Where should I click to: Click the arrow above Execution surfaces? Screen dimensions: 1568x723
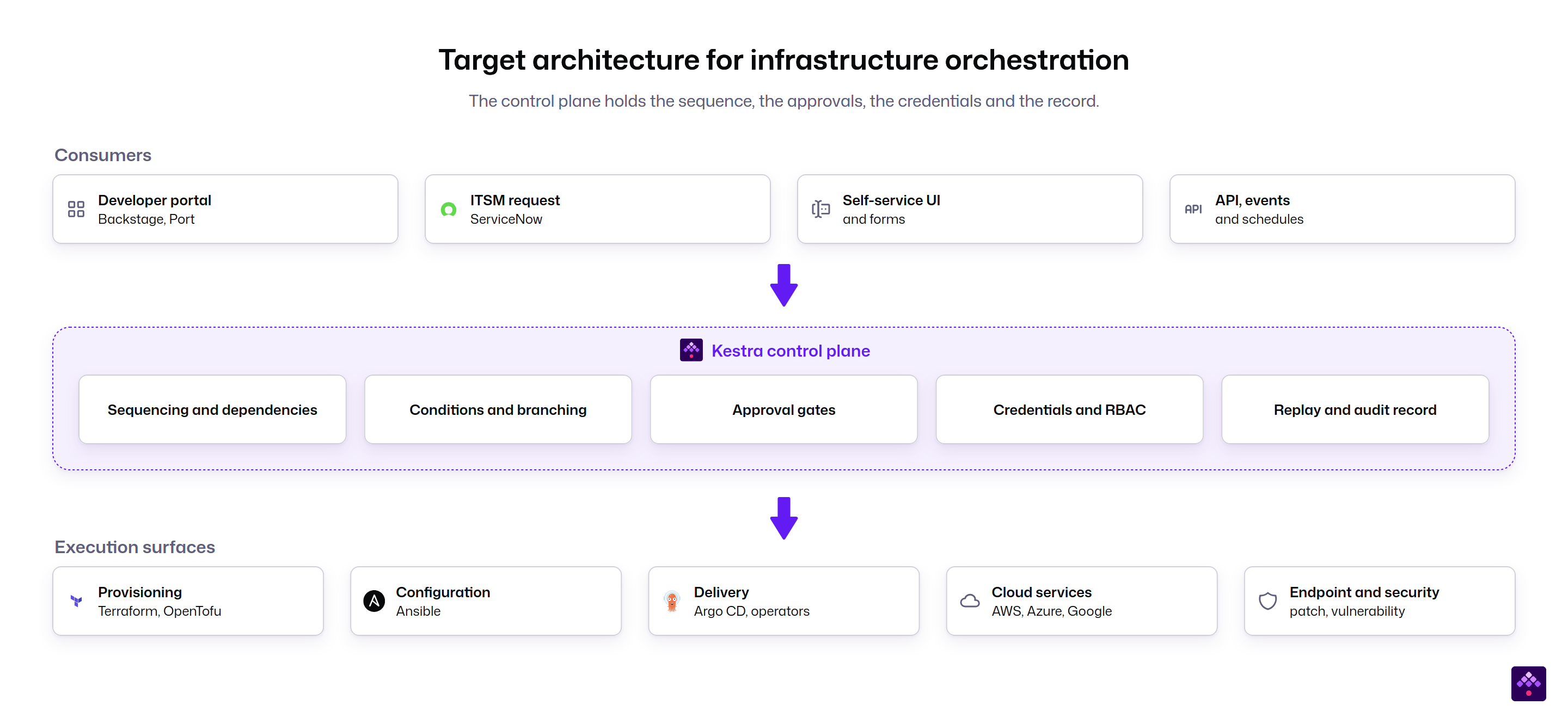click(x=784, y=518)
